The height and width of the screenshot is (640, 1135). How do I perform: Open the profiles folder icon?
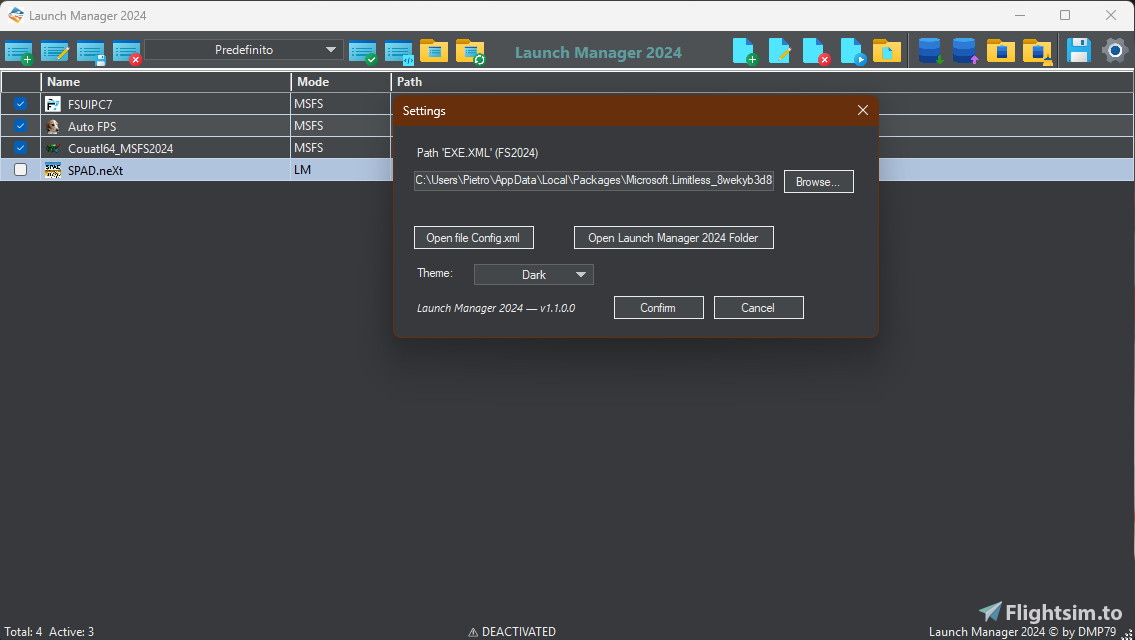click(434, 51)
